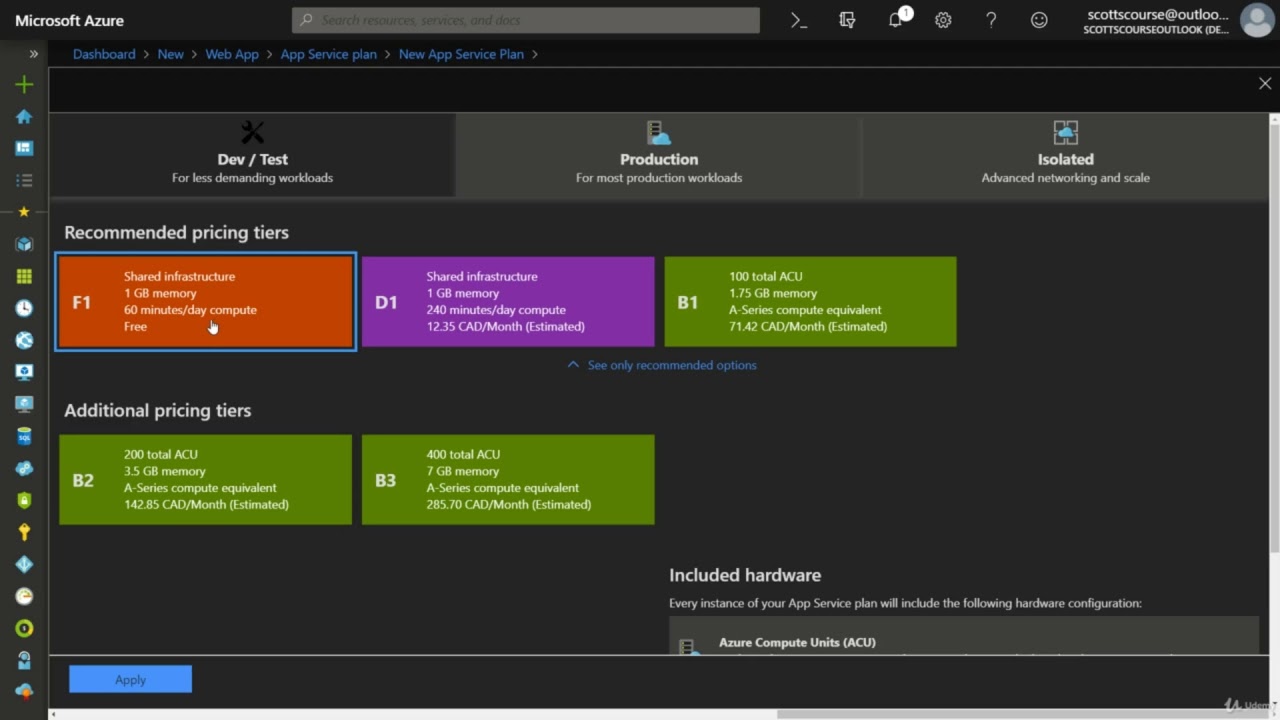Open Cloud Shell from the top bar
The height and width of the screenshot is (720, 1280).
pyautogui.click(x=799, y=20)
